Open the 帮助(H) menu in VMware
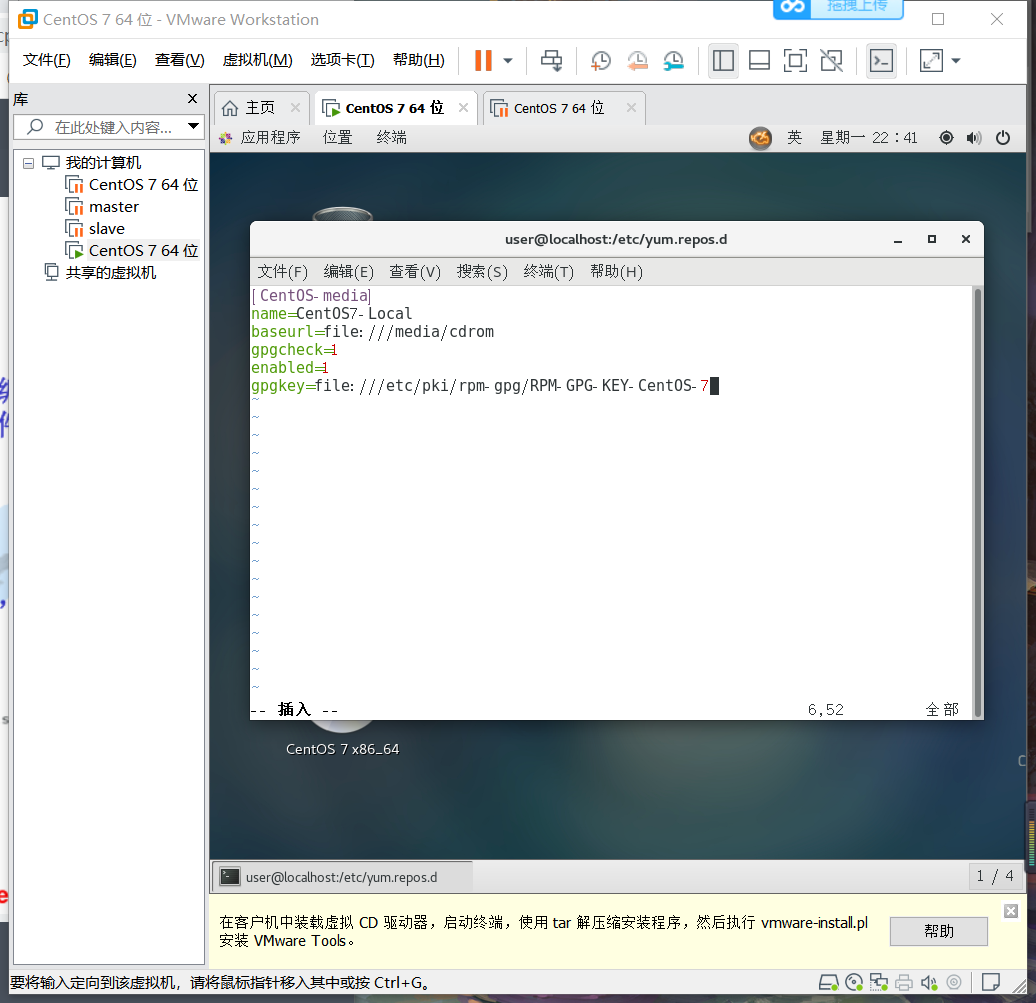 [x=418, y=60]
